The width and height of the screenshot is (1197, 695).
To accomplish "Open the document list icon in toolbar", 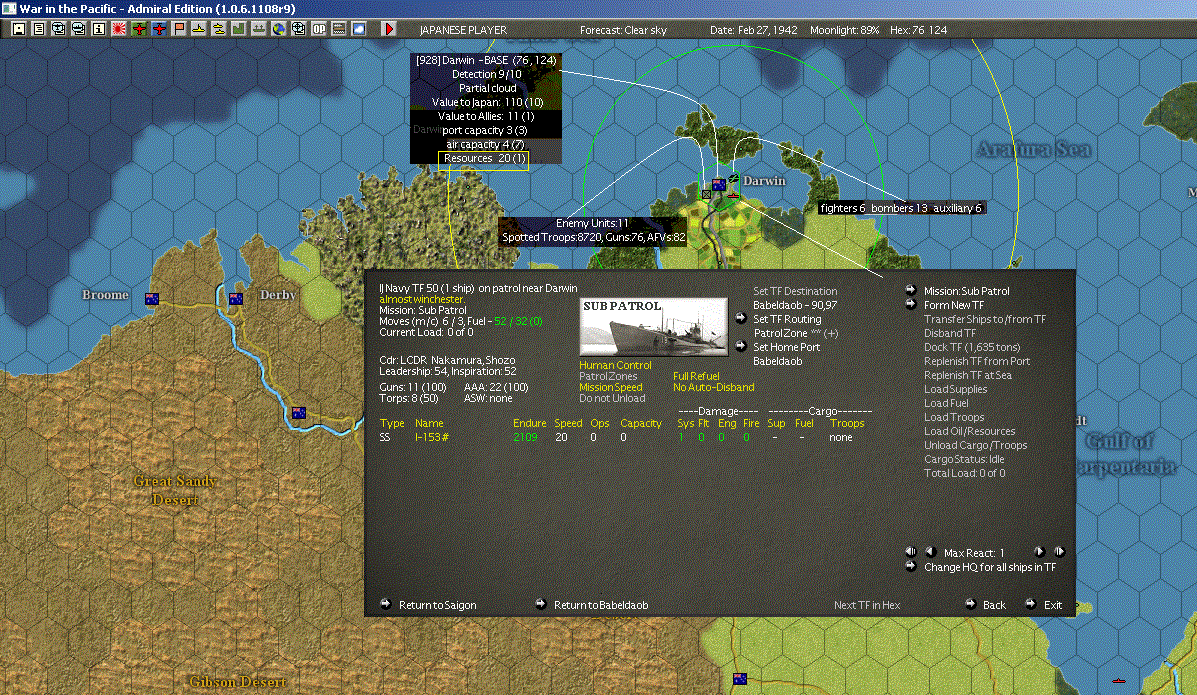I will [39, 29].
